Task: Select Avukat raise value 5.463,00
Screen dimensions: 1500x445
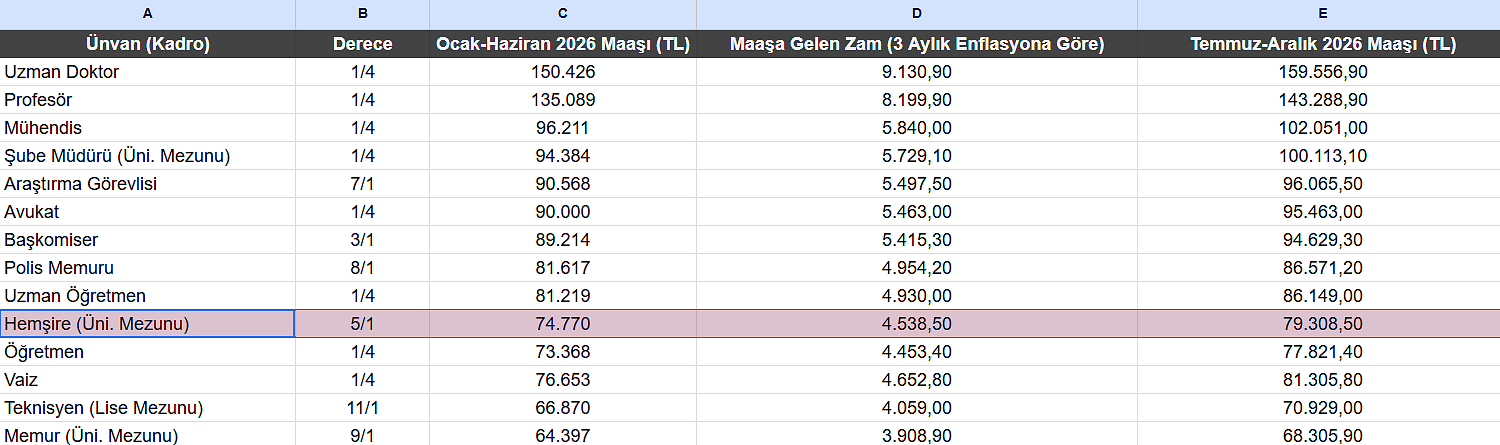Action: click(x=917, y=212)
